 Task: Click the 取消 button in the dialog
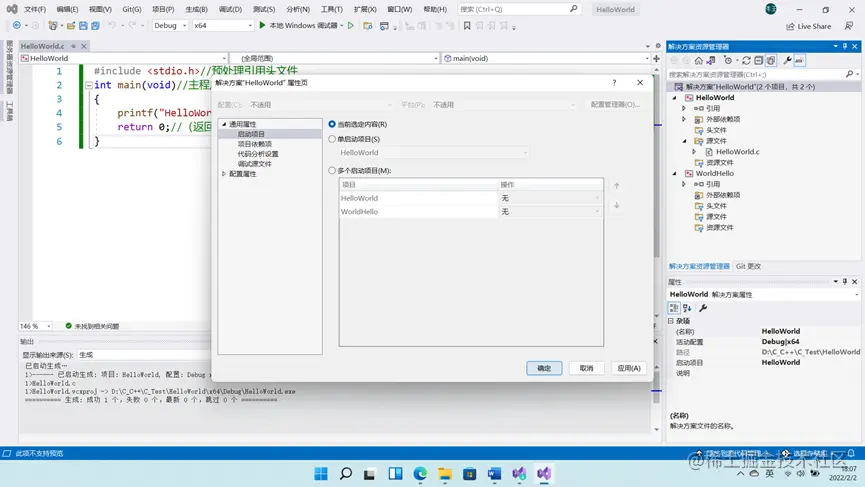point(586,368)
